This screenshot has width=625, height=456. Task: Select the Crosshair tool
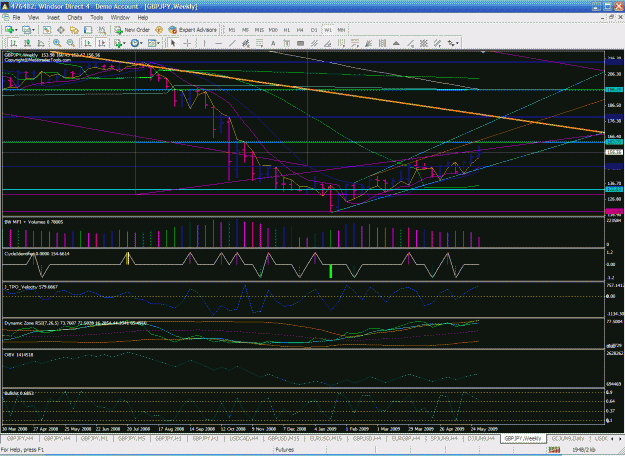[187, 43]
